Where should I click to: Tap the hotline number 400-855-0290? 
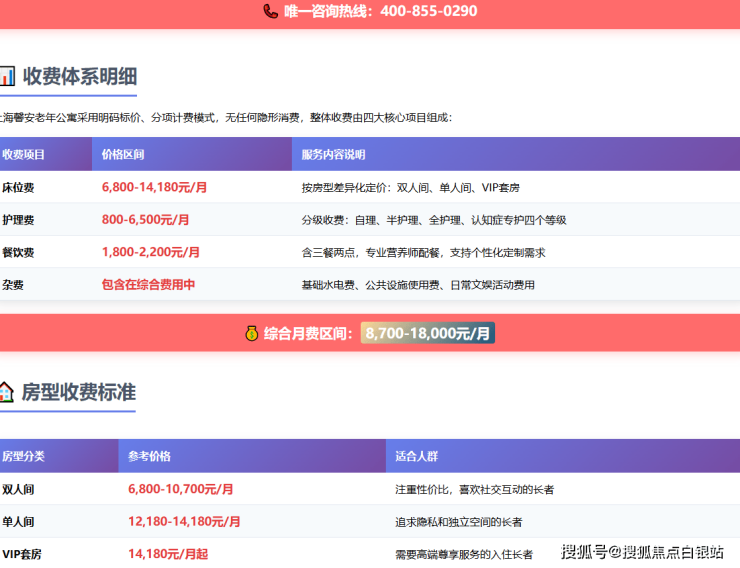(429, 12)
